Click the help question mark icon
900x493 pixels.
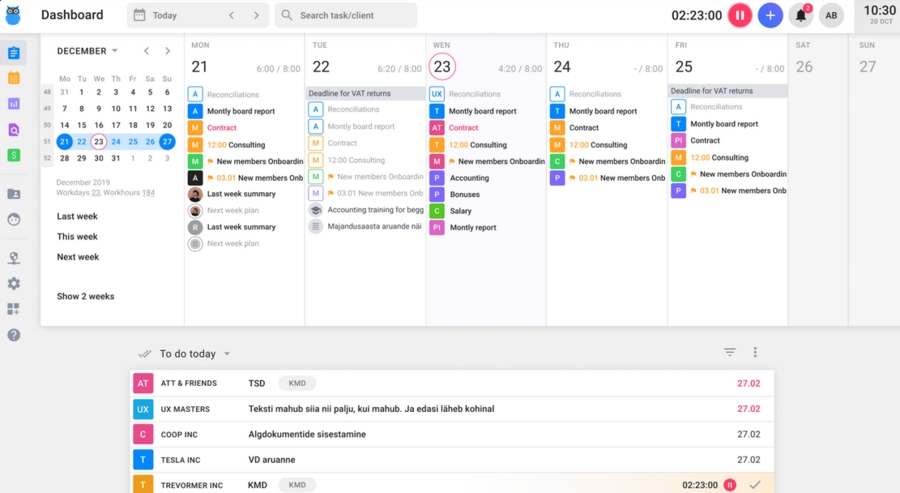(x=14, y=335)
